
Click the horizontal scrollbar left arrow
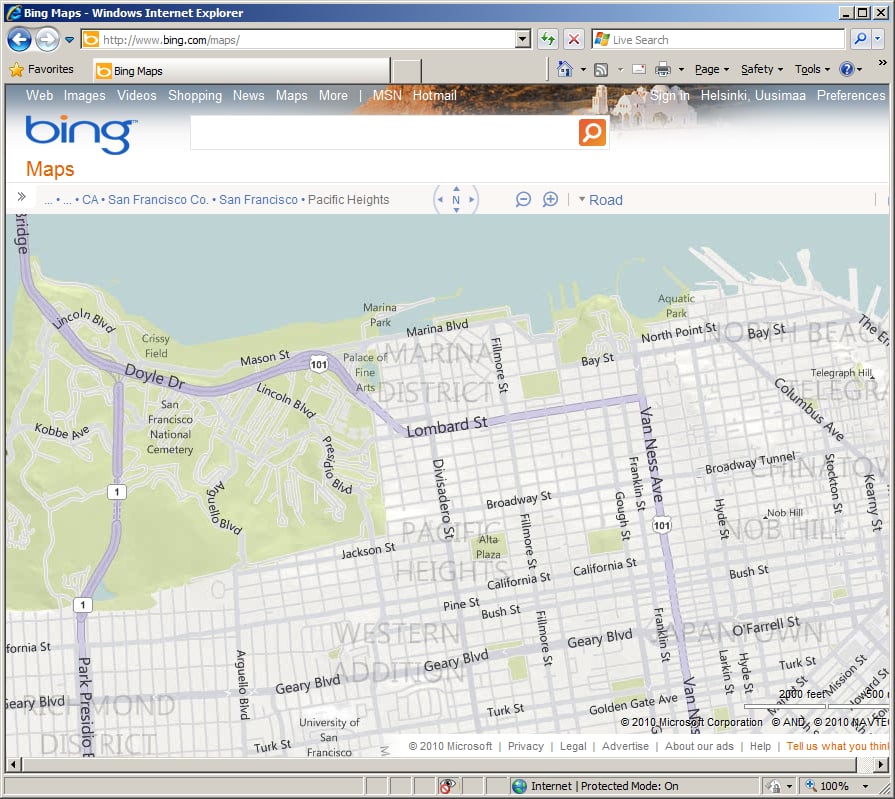click(13, 764)
